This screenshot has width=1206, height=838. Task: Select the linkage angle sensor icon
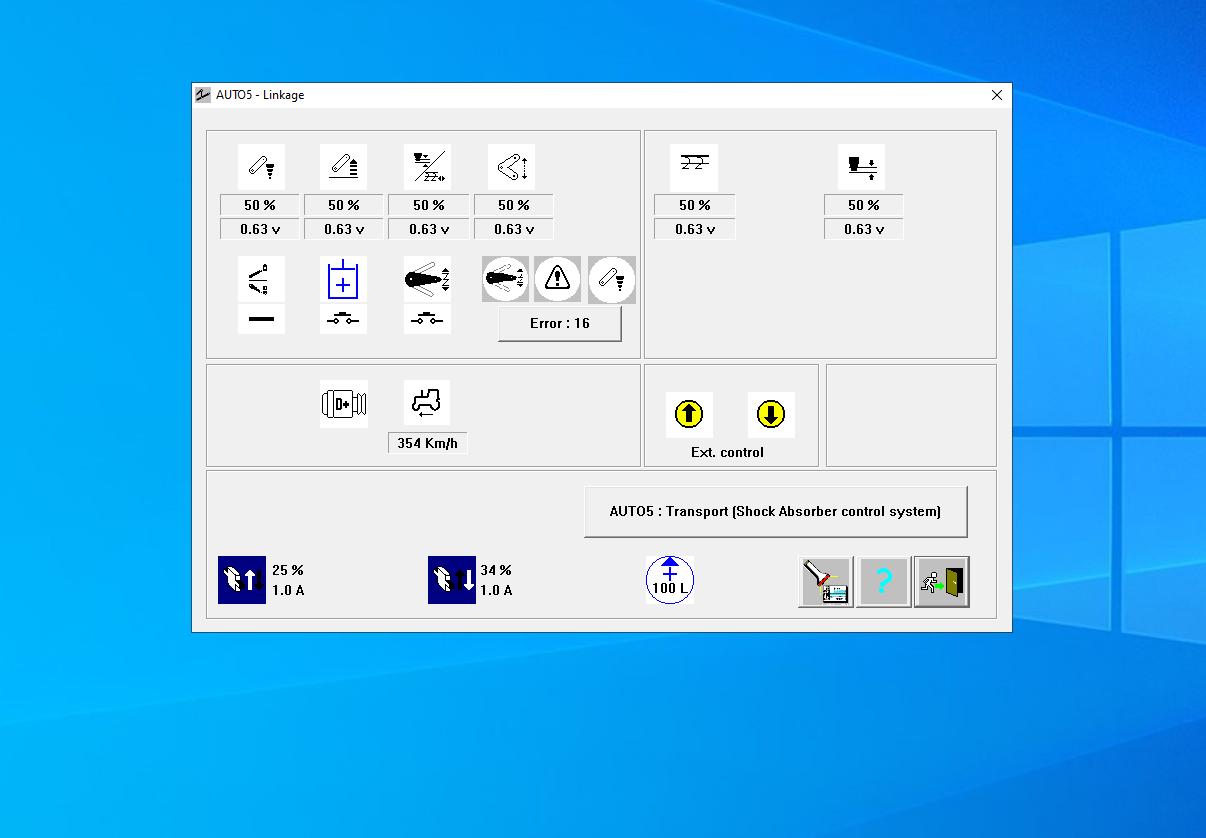coord(513,166)
